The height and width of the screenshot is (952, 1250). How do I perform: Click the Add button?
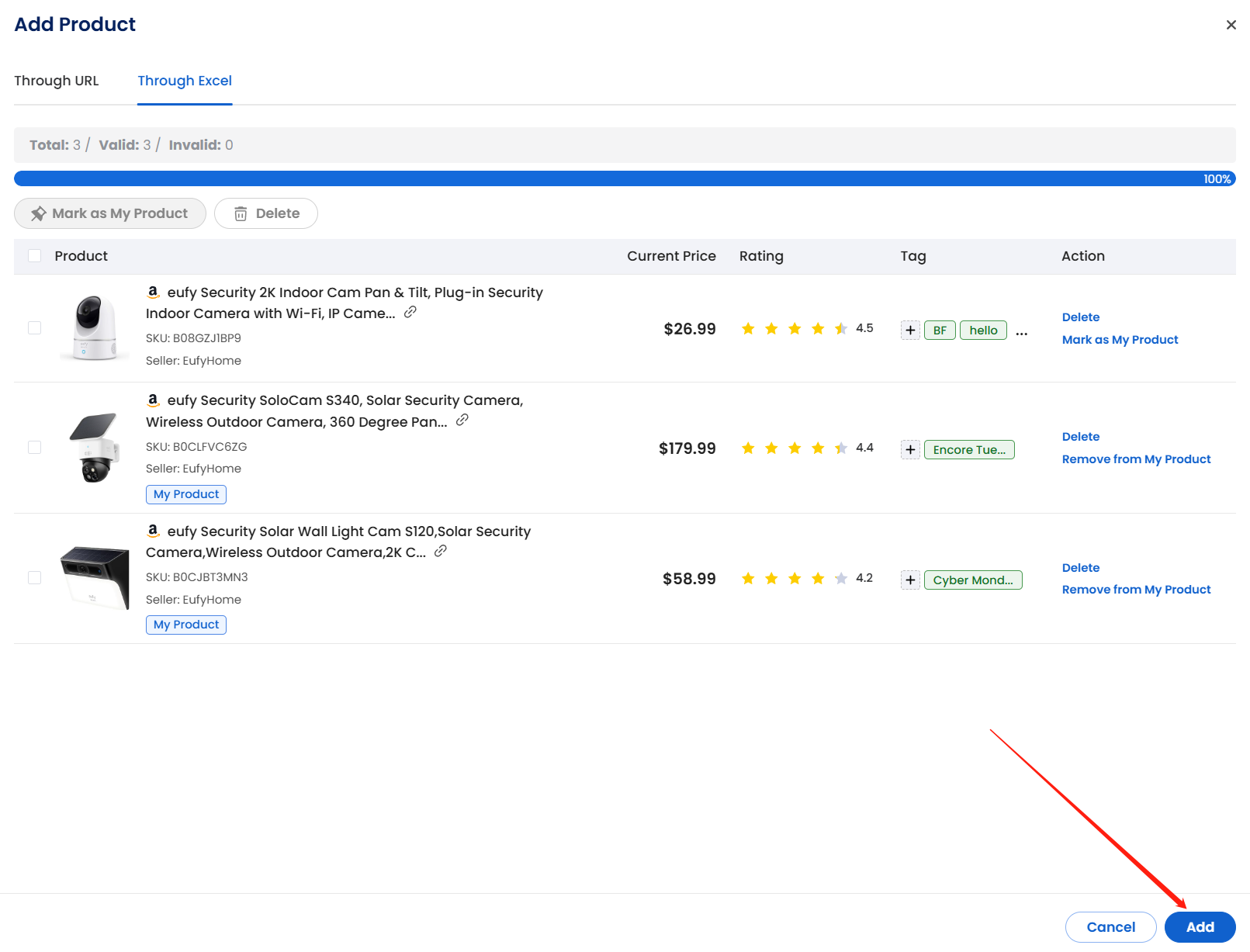(x=1200, y=927)
